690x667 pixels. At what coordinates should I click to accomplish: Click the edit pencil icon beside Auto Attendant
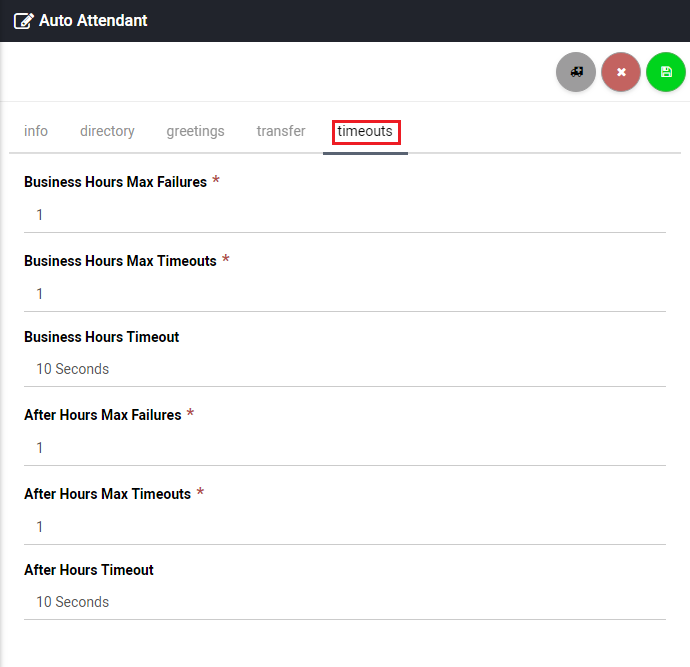coord(23,21)
